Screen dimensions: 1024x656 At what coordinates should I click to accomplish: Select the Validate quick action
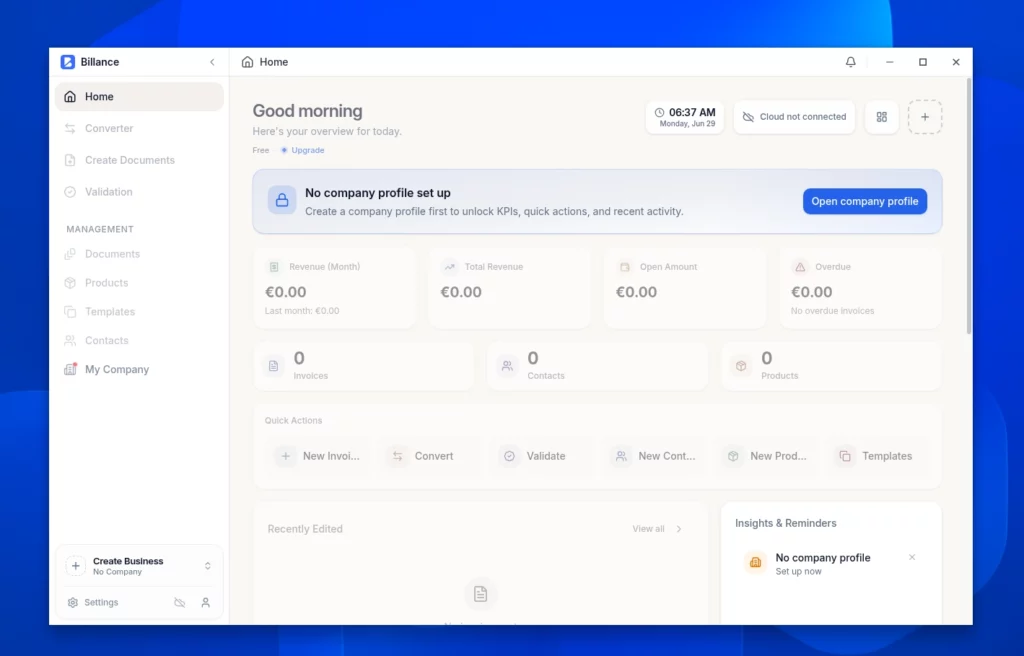[533, 456]
